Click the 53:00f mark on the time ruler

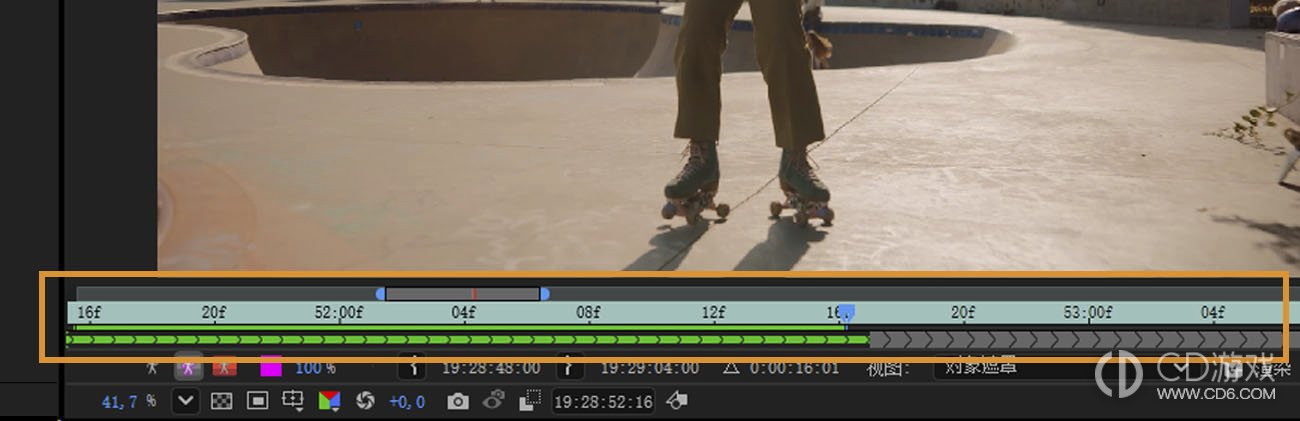[x=1087, y=313]
